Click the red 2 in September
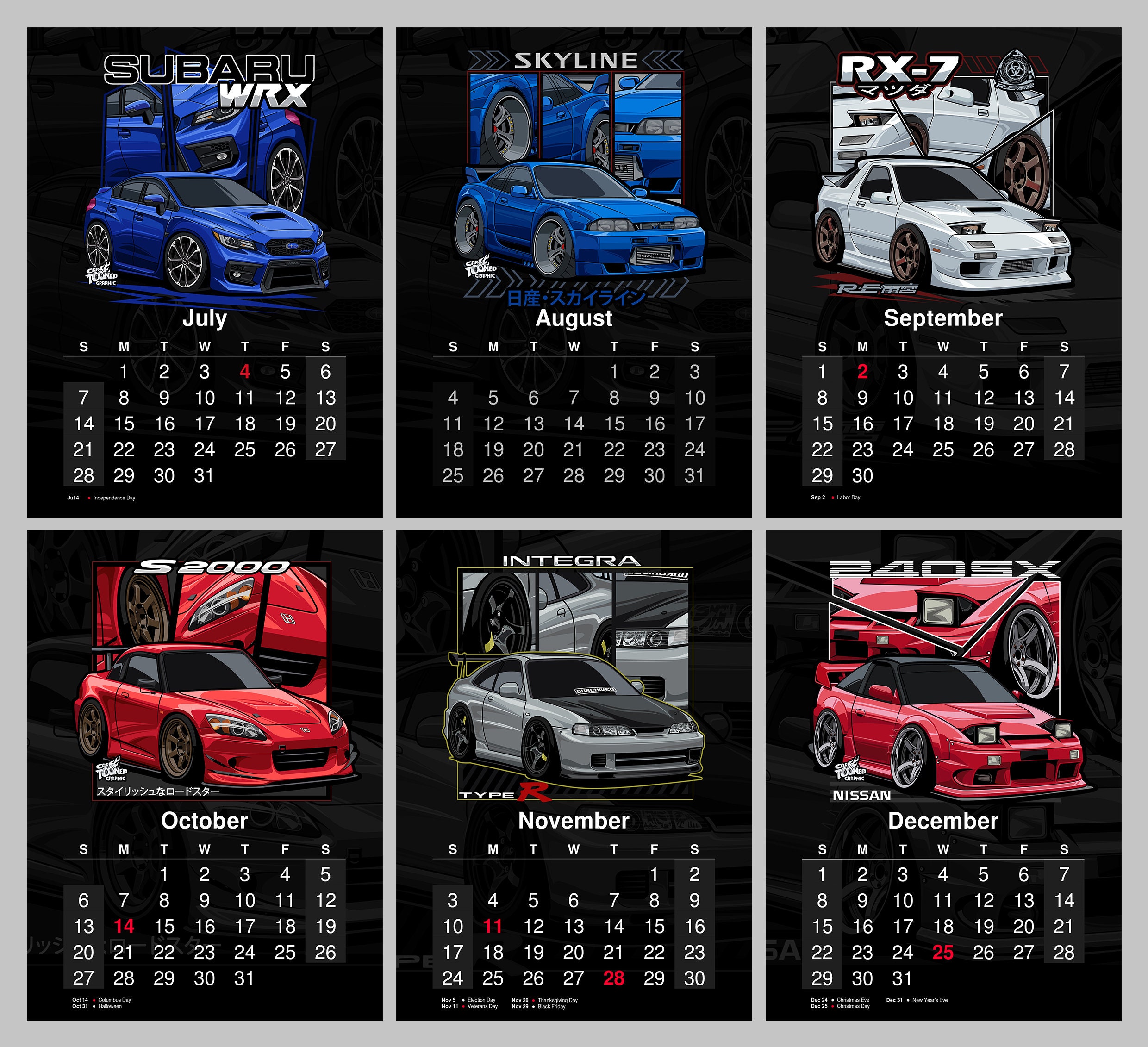The height and width of the screenshot is (1047, 1148). click(x=863, y=372)
